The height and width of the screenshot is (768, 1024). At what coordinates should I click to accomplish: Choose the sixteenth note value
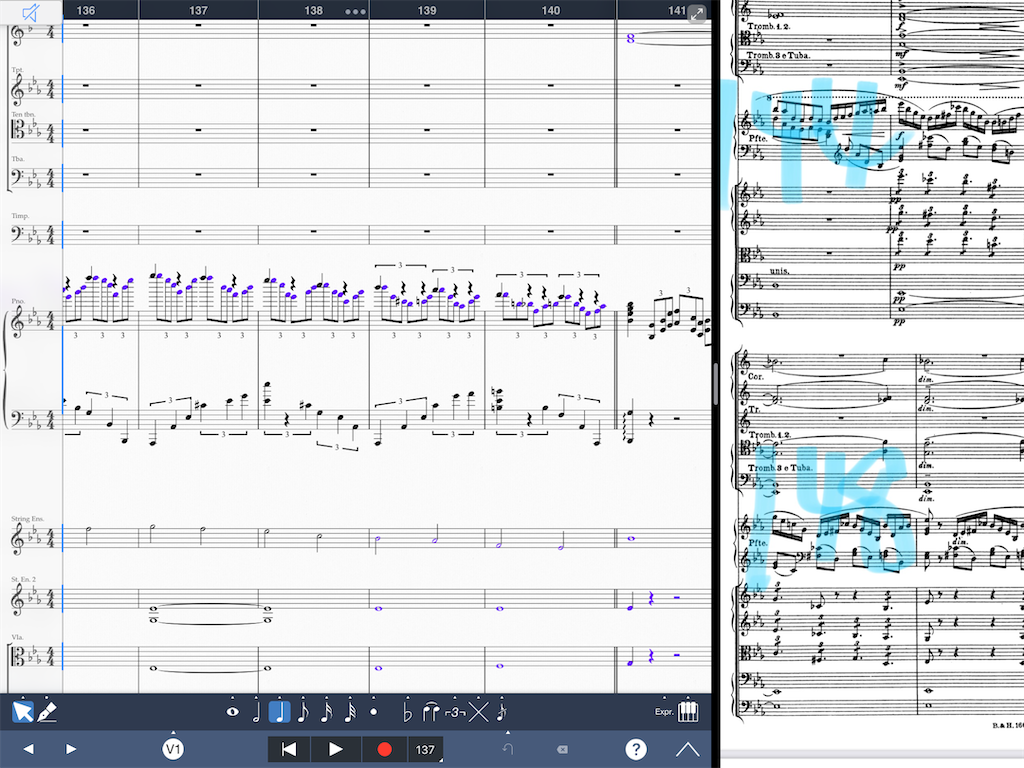tap(327, 711)
